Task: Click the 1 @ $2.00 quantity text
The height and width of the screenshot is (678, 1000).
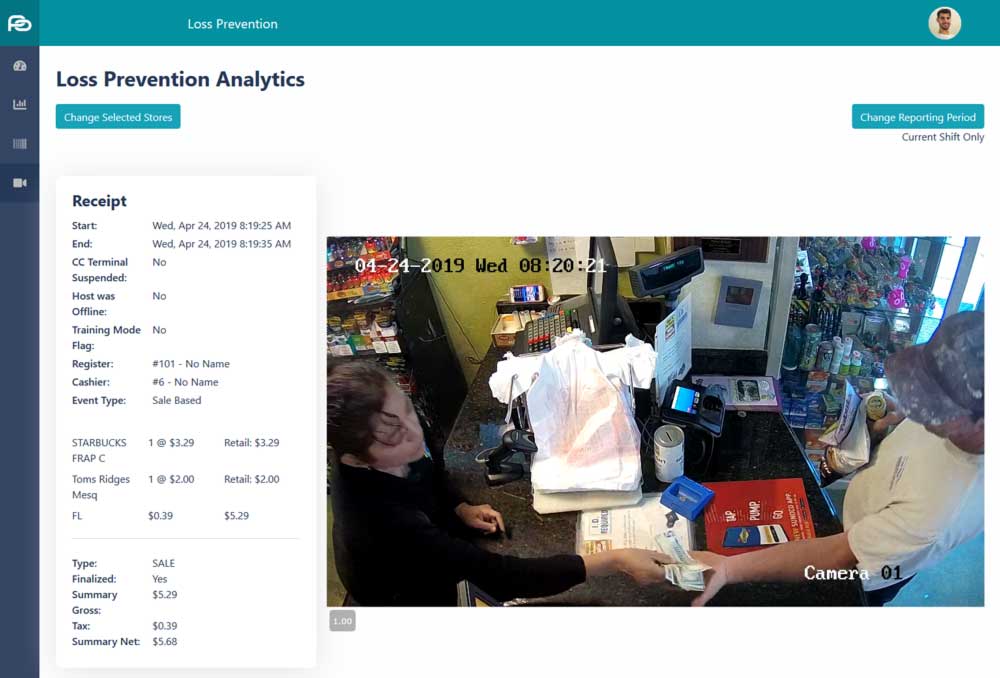Action: 171,479
